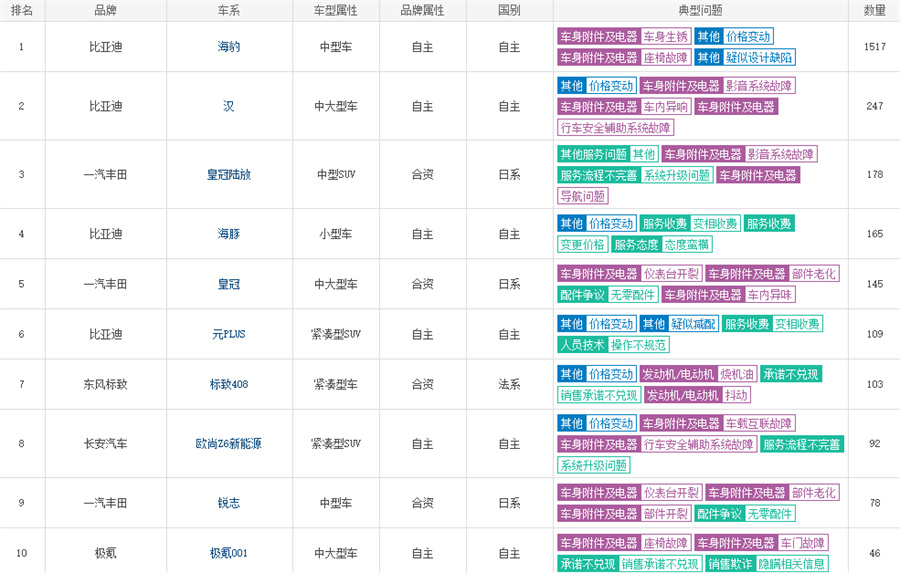This screenshot has width=900, height=573.
Task: Click the 态度蛮横 issue tag
Action: tap(687, 245)
